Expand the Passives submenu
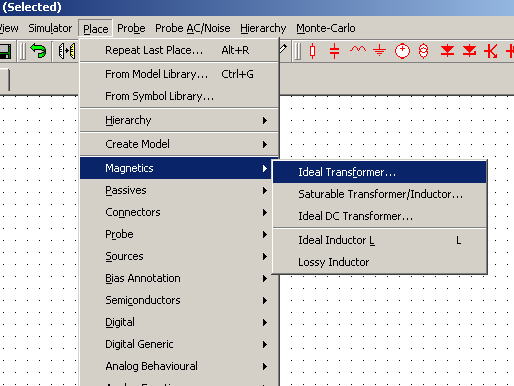 tap(179, 190)
